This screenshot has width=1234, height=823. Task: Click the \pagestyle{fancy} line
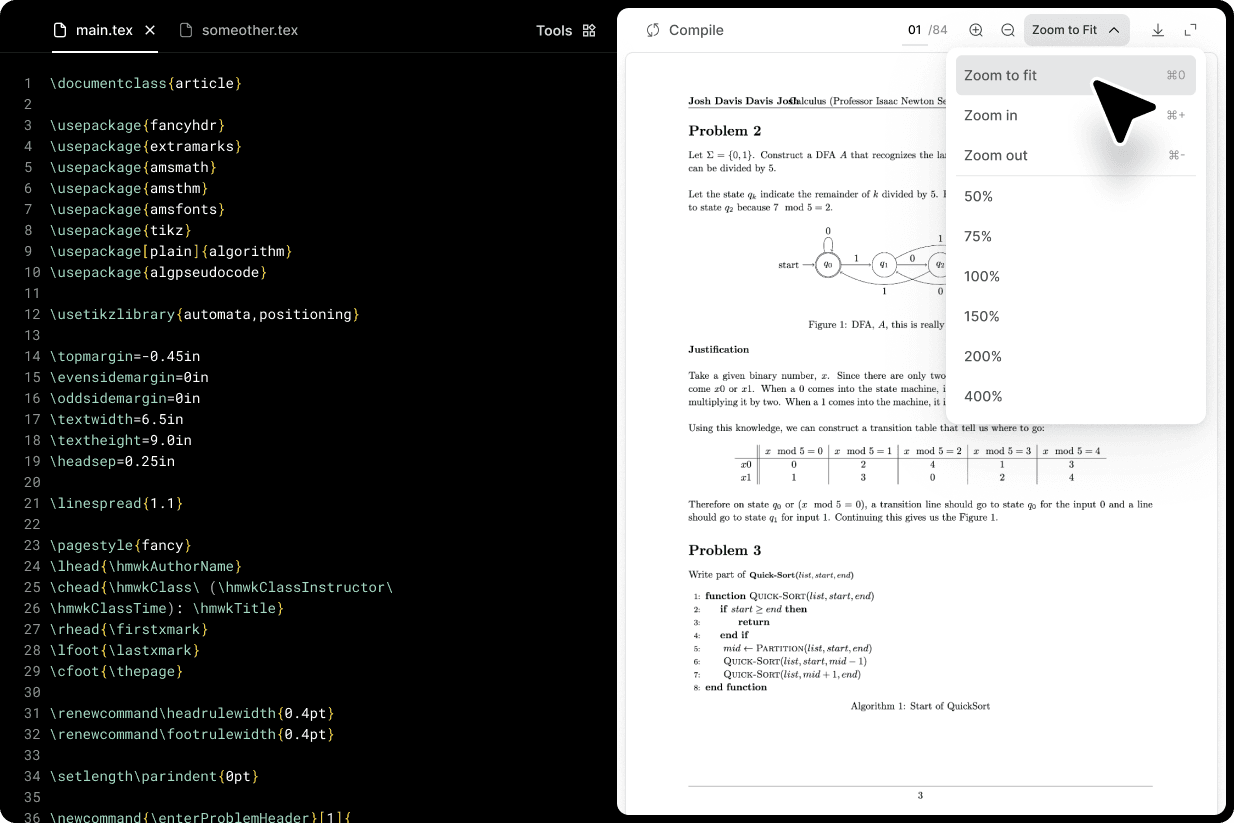pos(121,545)
